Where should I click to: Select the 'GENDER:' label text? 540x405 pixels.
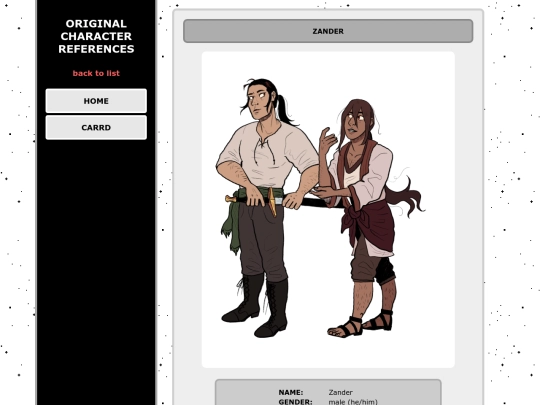pos(295,402)
